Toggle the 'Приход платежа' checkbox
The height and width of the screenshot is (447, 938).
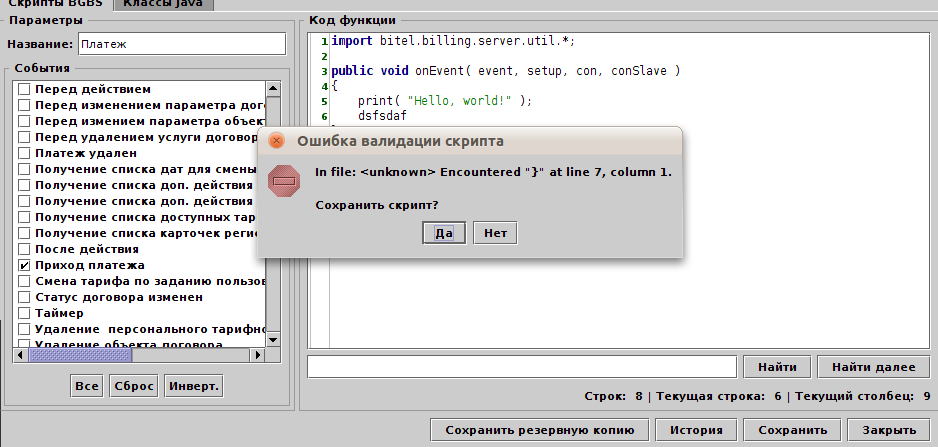[24, 265]
